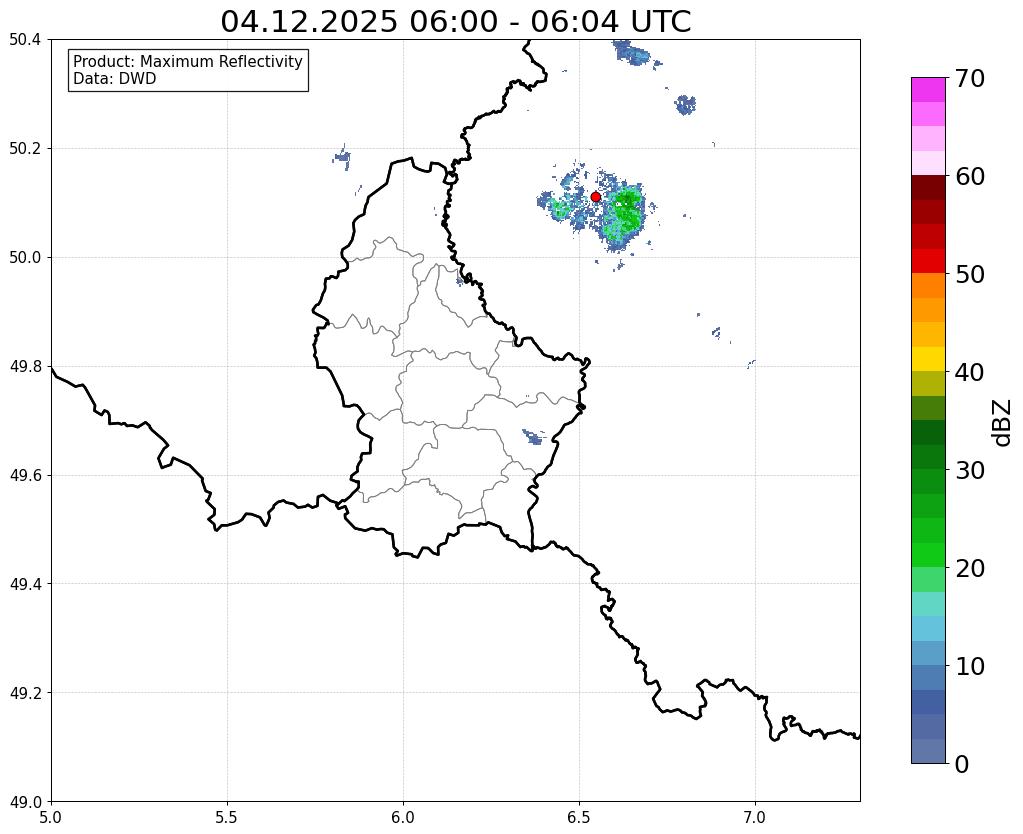Click the 49.4 latitude tick label
Image resolution: width=1023 pixels, height=834 pixels.
coord(25,583)
